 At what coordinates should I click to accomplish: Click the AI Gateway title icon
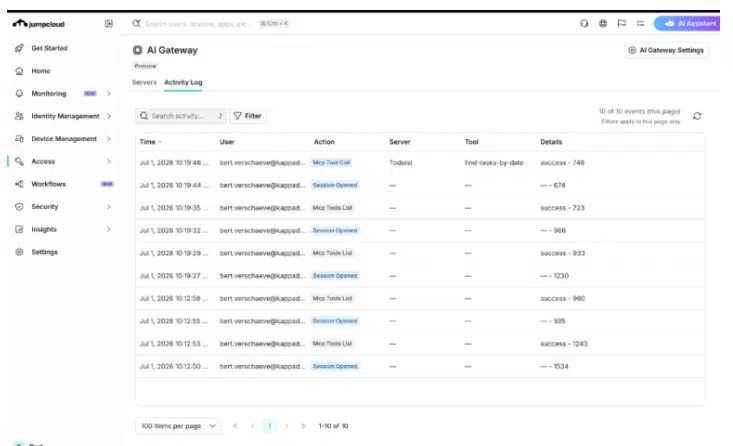tap(137, 50)
